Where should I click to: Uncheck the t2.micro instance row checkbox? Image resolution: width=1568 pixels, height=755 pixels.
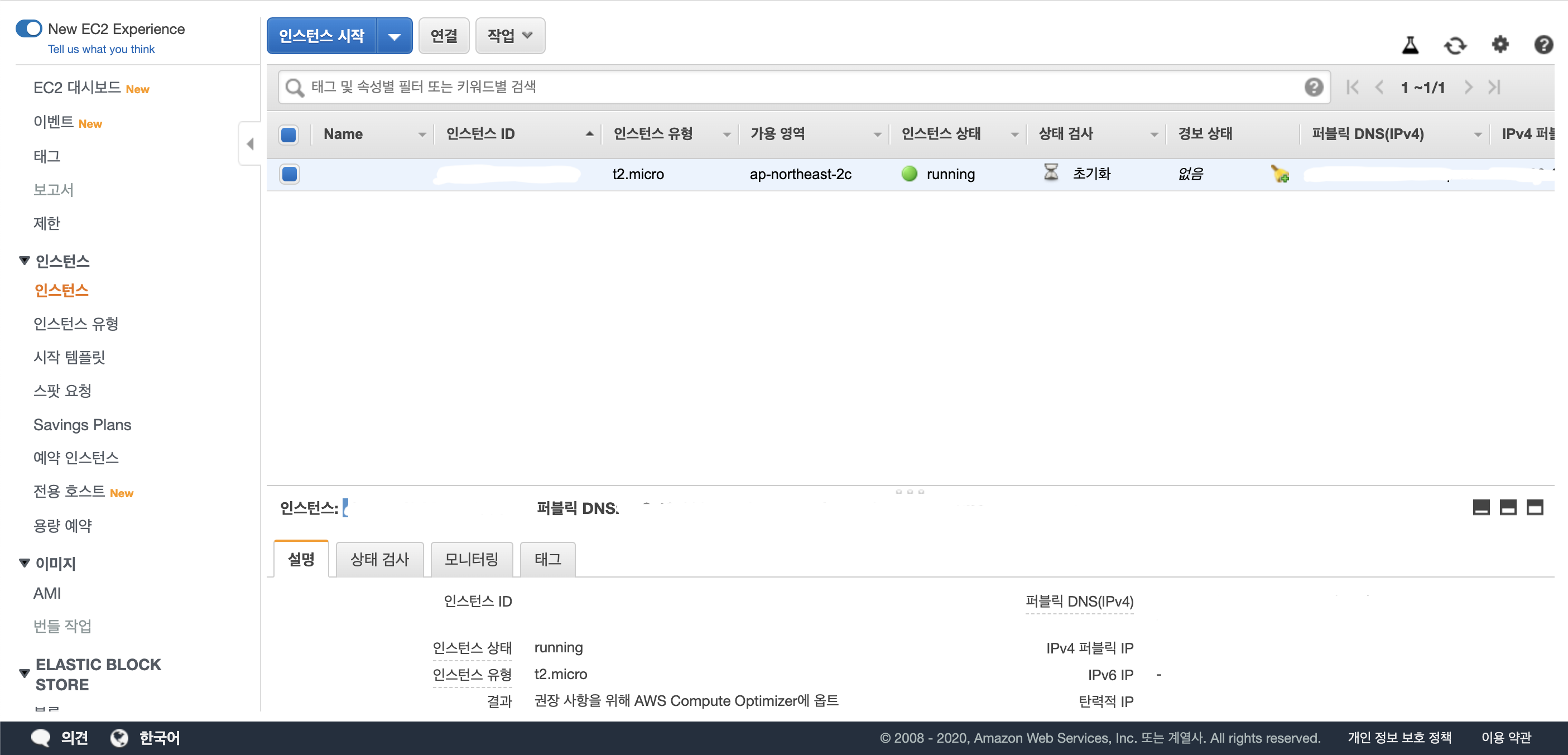pos(290,174)
